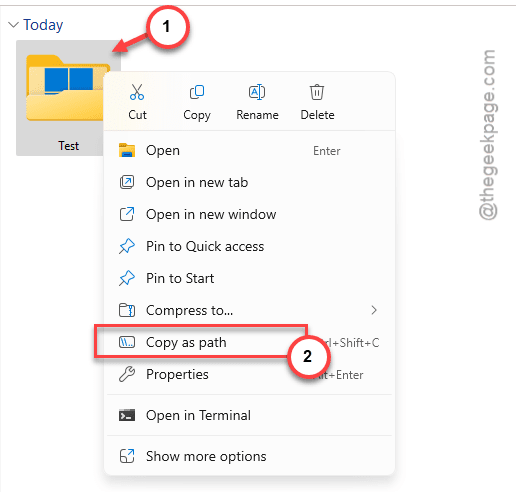
Task: Click the Open in new window icon
Action: (127, 214)
